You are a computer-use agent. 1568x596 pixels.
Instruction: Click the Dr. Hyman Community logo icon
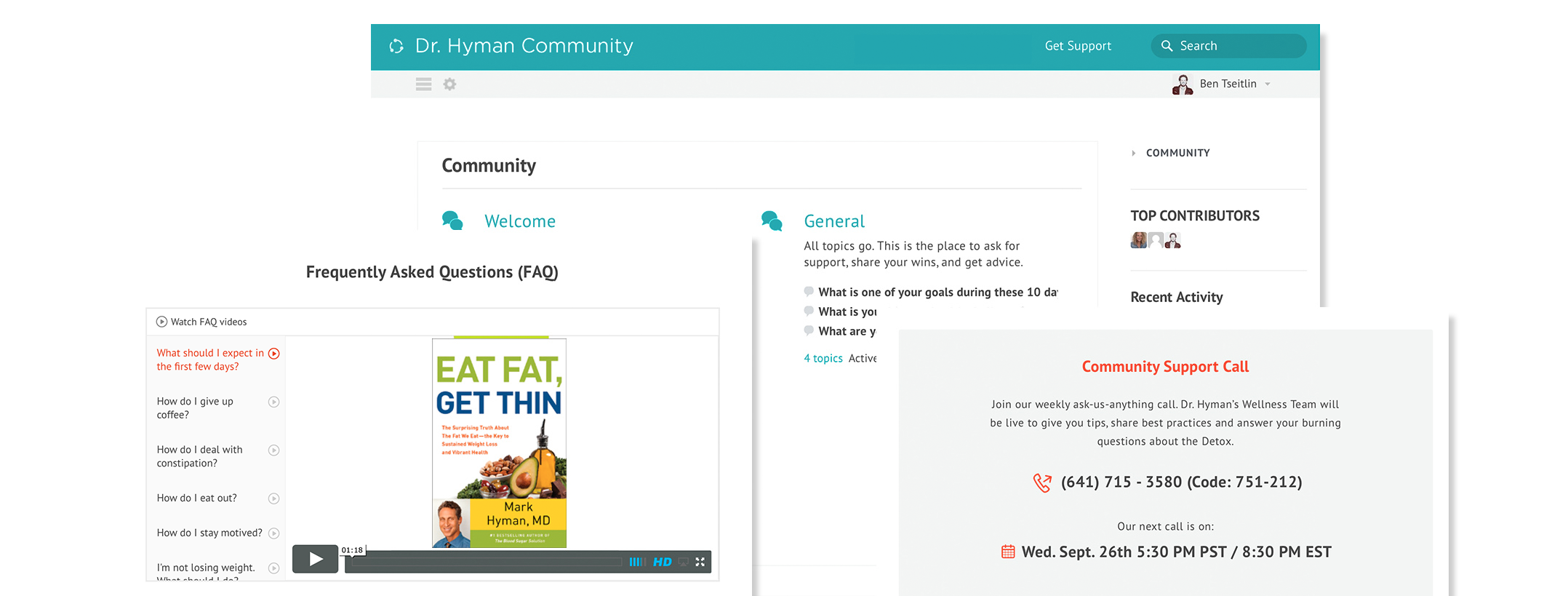tap(396, 47)
